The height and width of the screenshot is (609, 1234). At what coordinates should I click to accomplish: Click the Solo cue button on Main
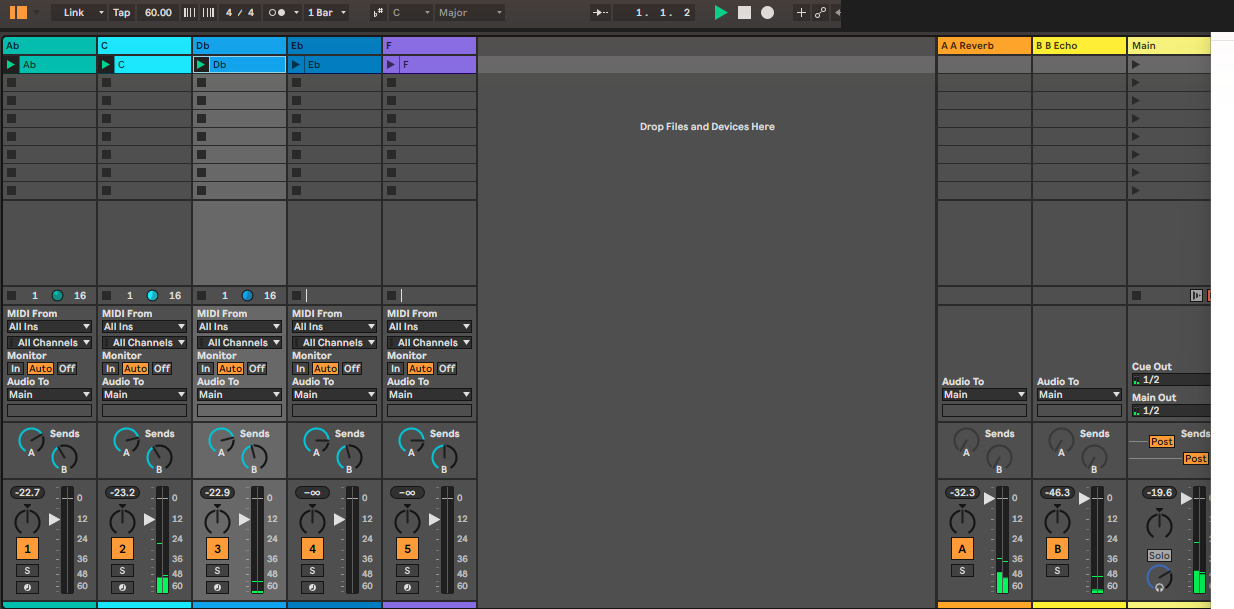tap(1159, 555)
